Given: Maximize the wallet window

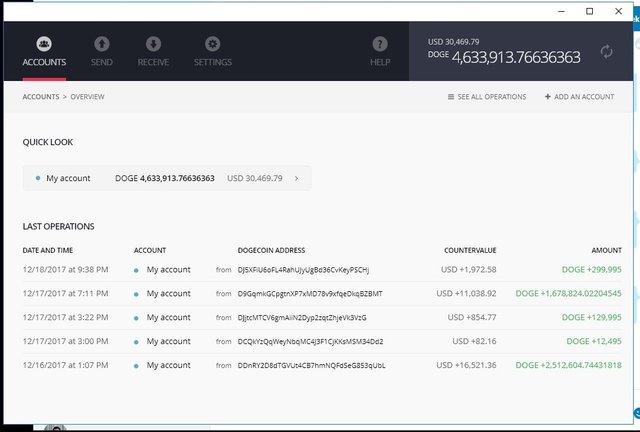Looking at the screenshot, I should coord(589,11).
